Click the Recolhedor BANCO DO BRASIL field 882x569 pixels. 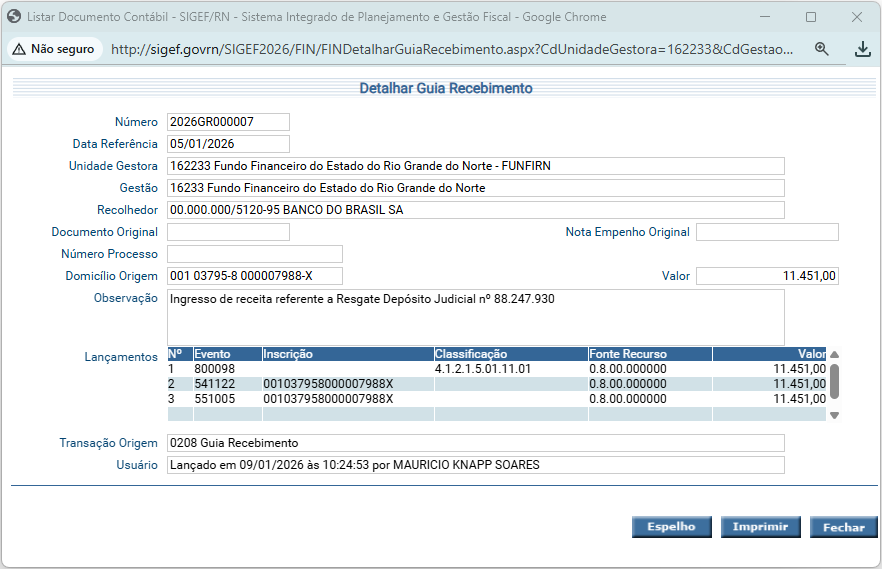(475, 210)
